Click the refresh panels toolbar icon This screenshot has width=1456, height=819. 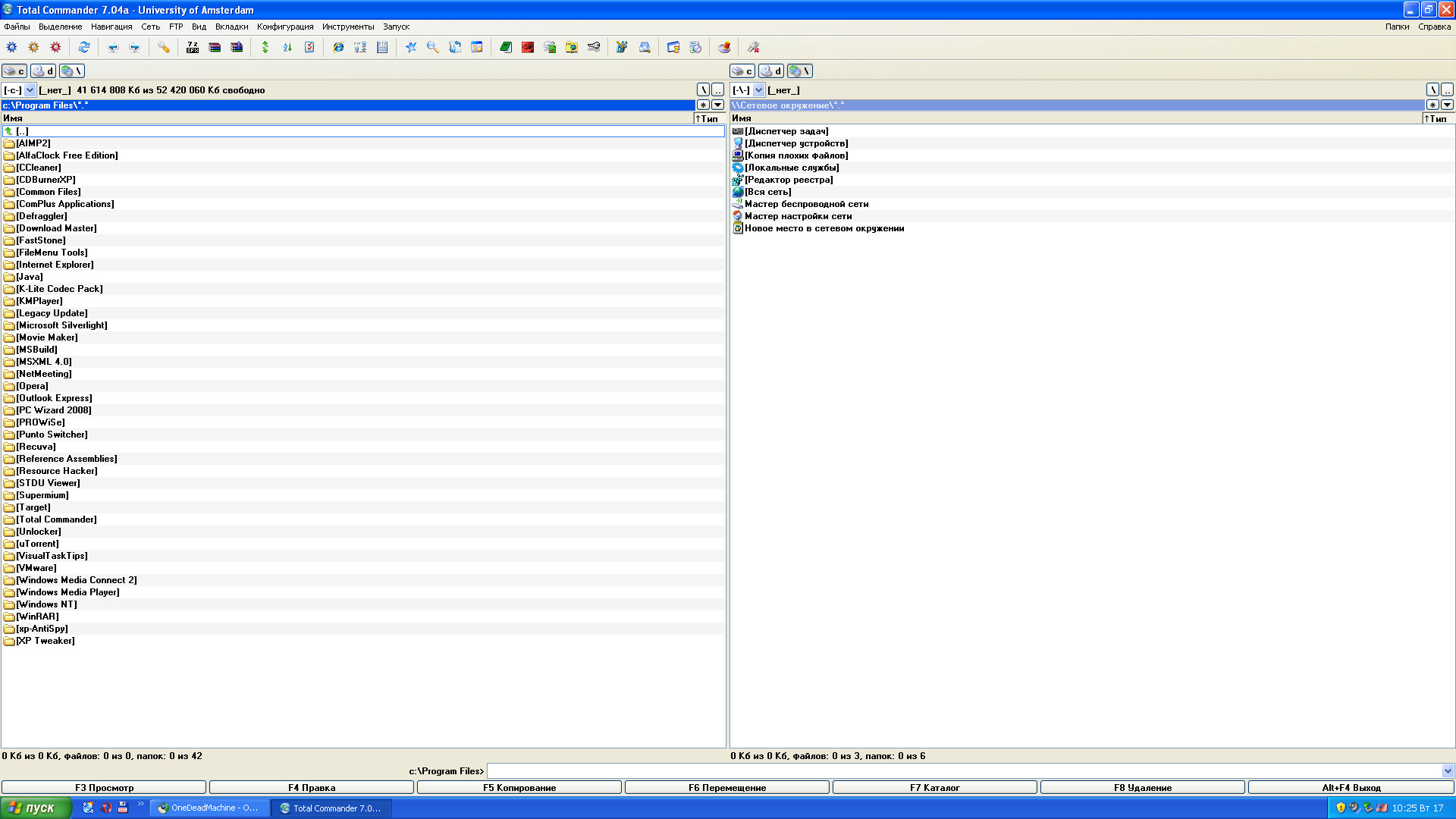point(84,47)
